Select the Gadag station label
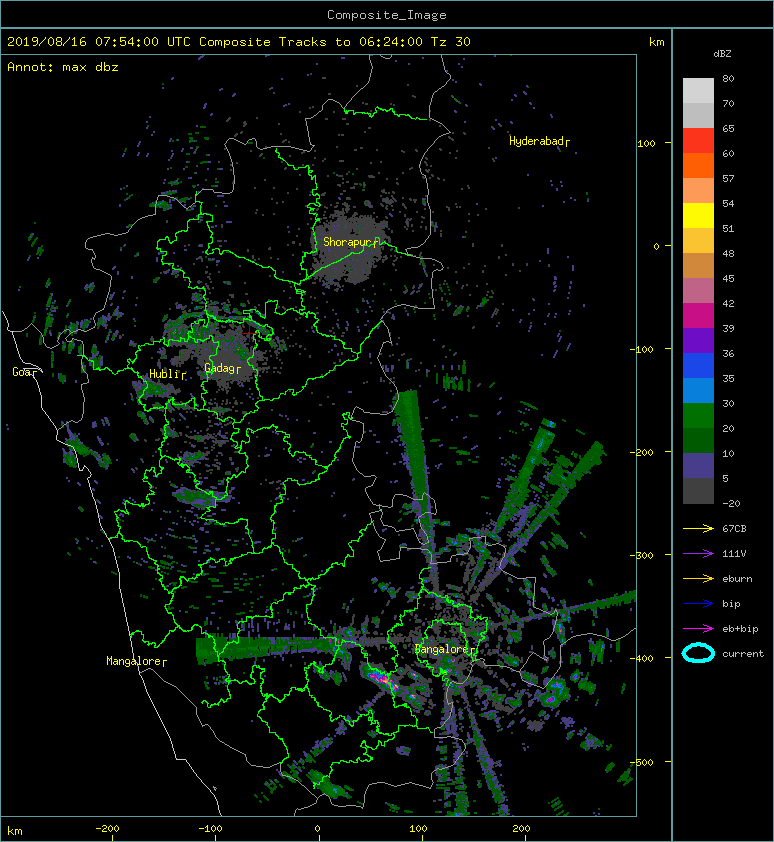Viewport: 774px width, 842px height. [x=220, y=368]
